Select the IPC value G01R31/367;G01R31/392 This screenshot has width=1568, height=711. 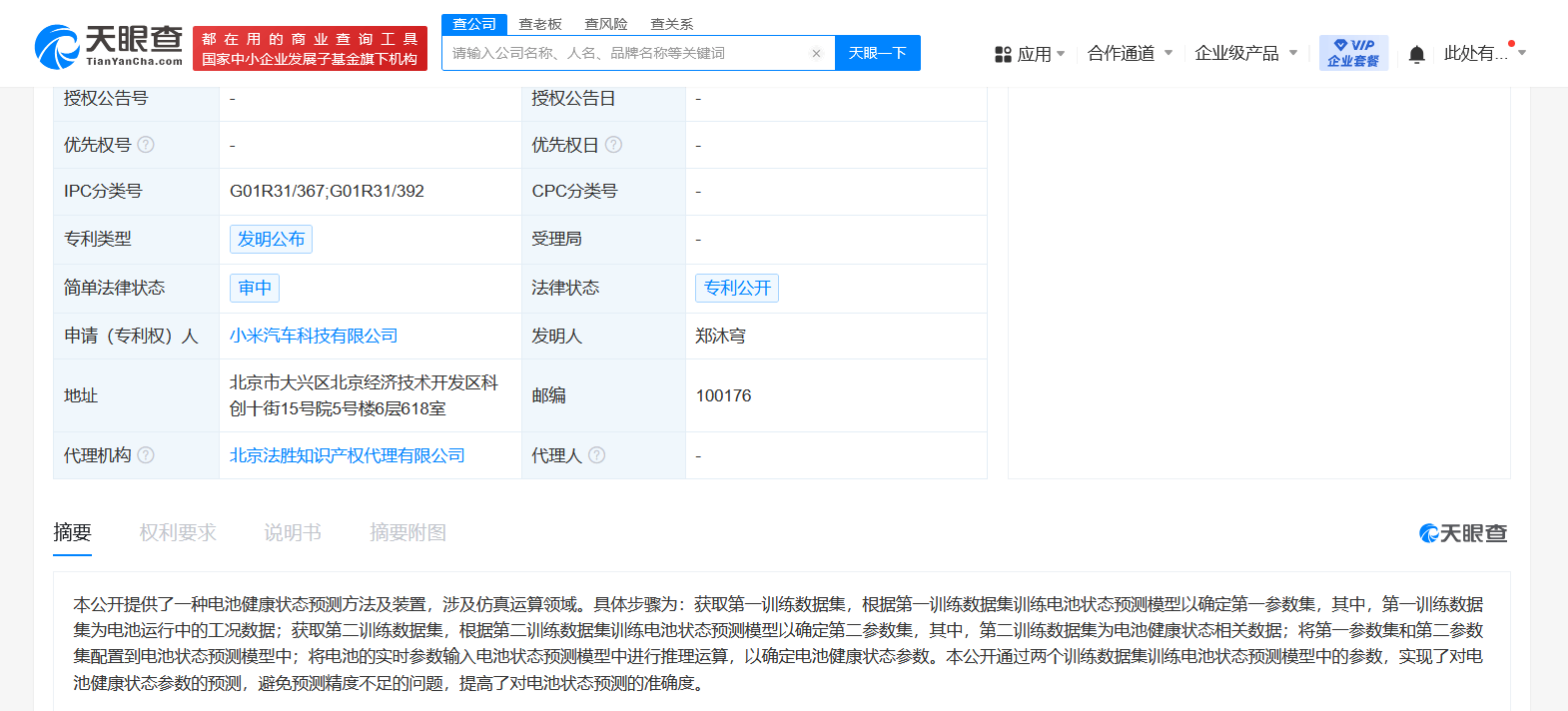point(327,191)
